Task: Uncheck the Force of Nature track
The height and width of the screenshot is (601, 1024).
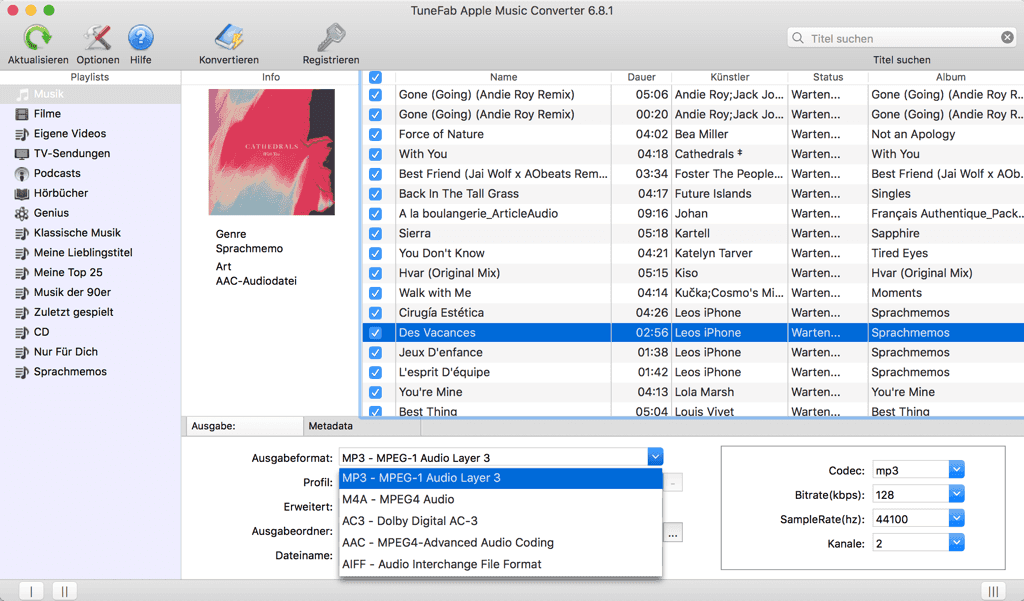Action: [x=375, y=134]
